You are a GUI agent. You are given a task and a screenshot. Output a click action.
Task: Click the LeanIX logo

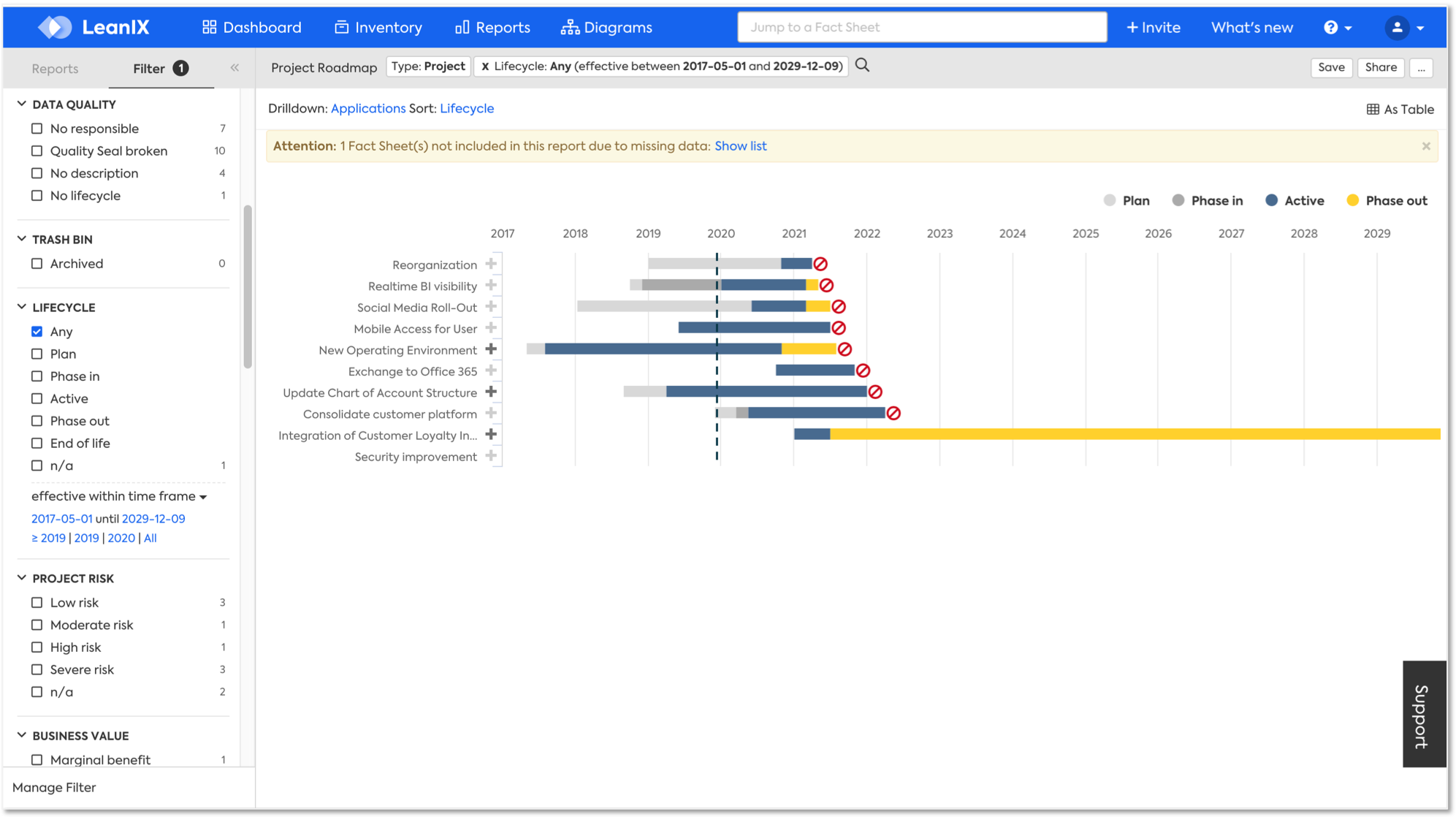coord(94,28)
